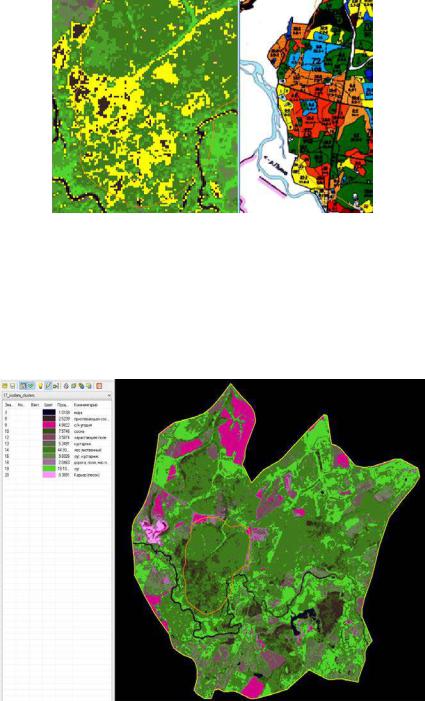The image size is (425, 701).
Task: Click the Цвет column header
Action: pos(48,405)
